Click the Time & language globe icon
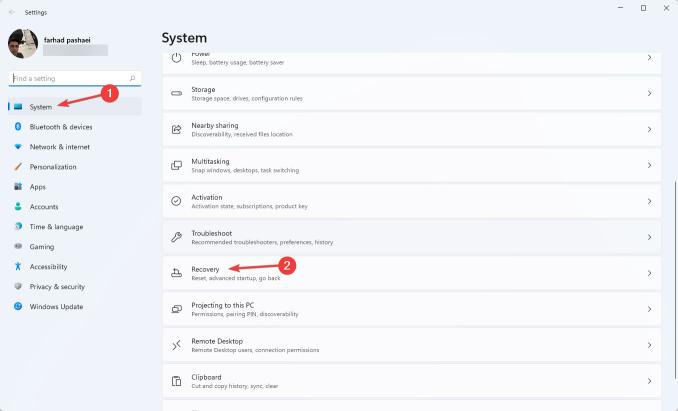678x411 pixels. tap(18, 226)
